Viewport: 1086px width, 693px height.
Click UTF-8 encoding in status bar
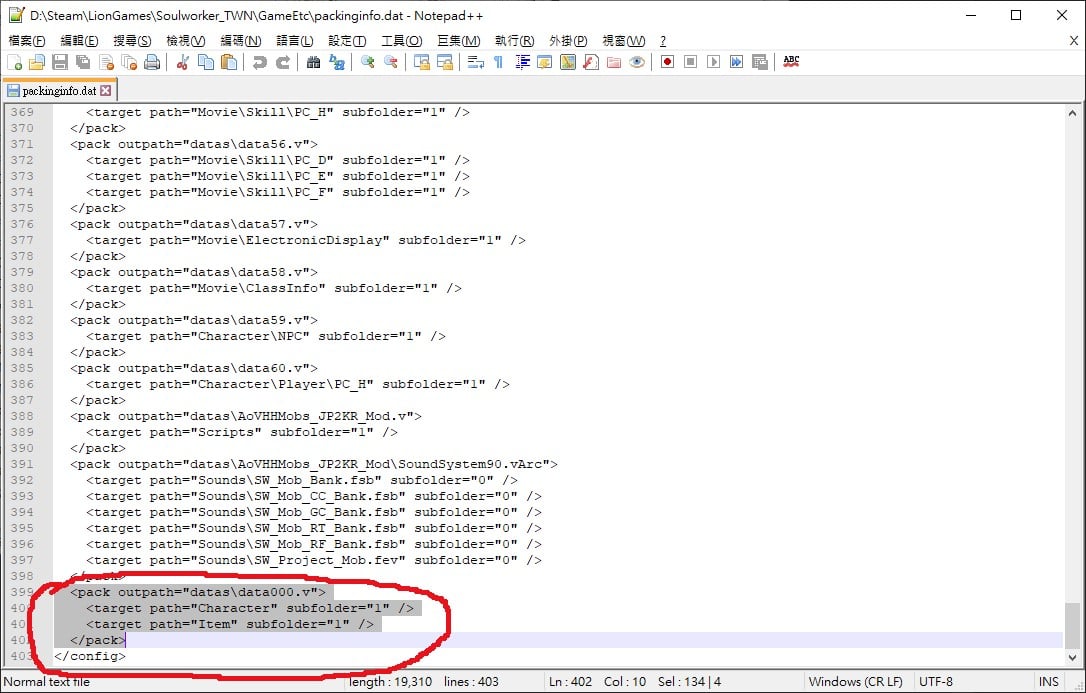point(936,682)
